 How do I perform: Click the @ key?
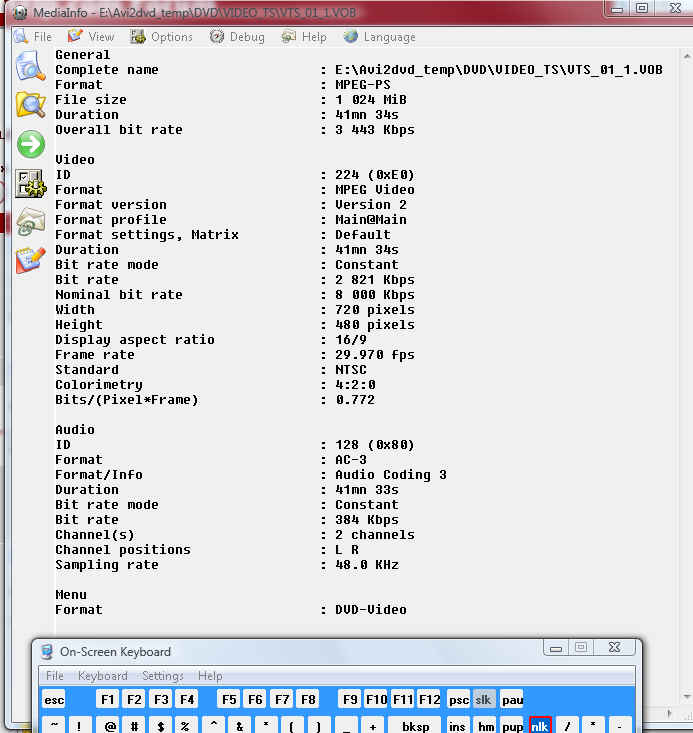[110, 726]
